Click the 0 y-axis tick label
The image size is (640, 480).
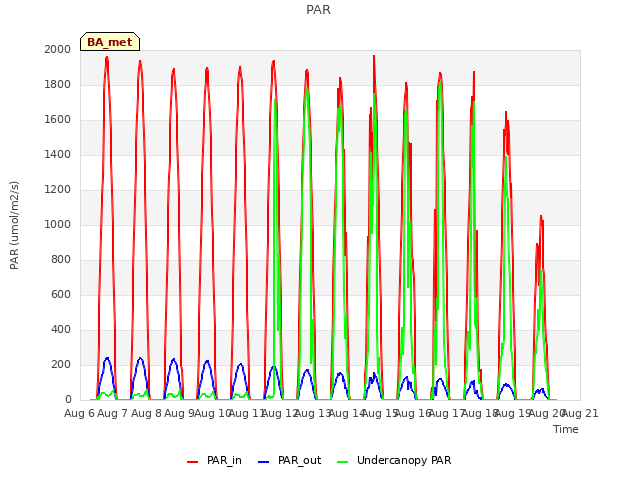[68, 400]
